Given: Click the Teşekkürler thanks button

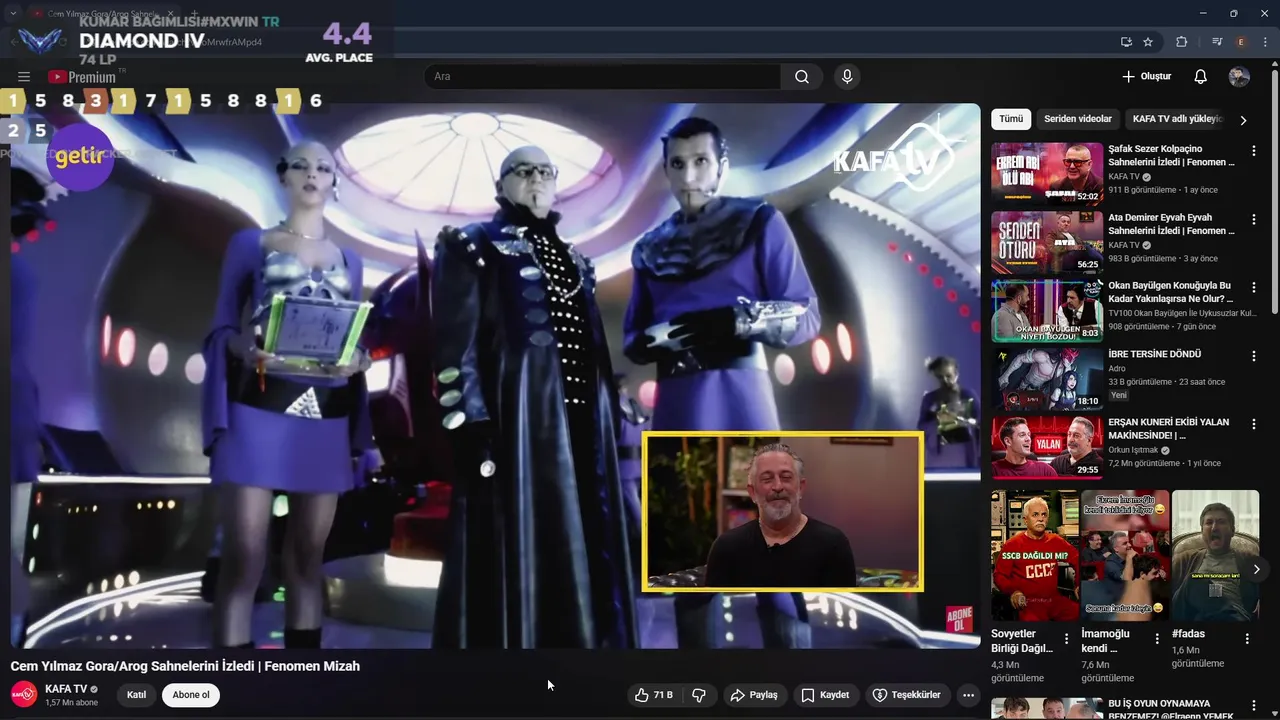Looking at the screenshot, I should (906, 695).
